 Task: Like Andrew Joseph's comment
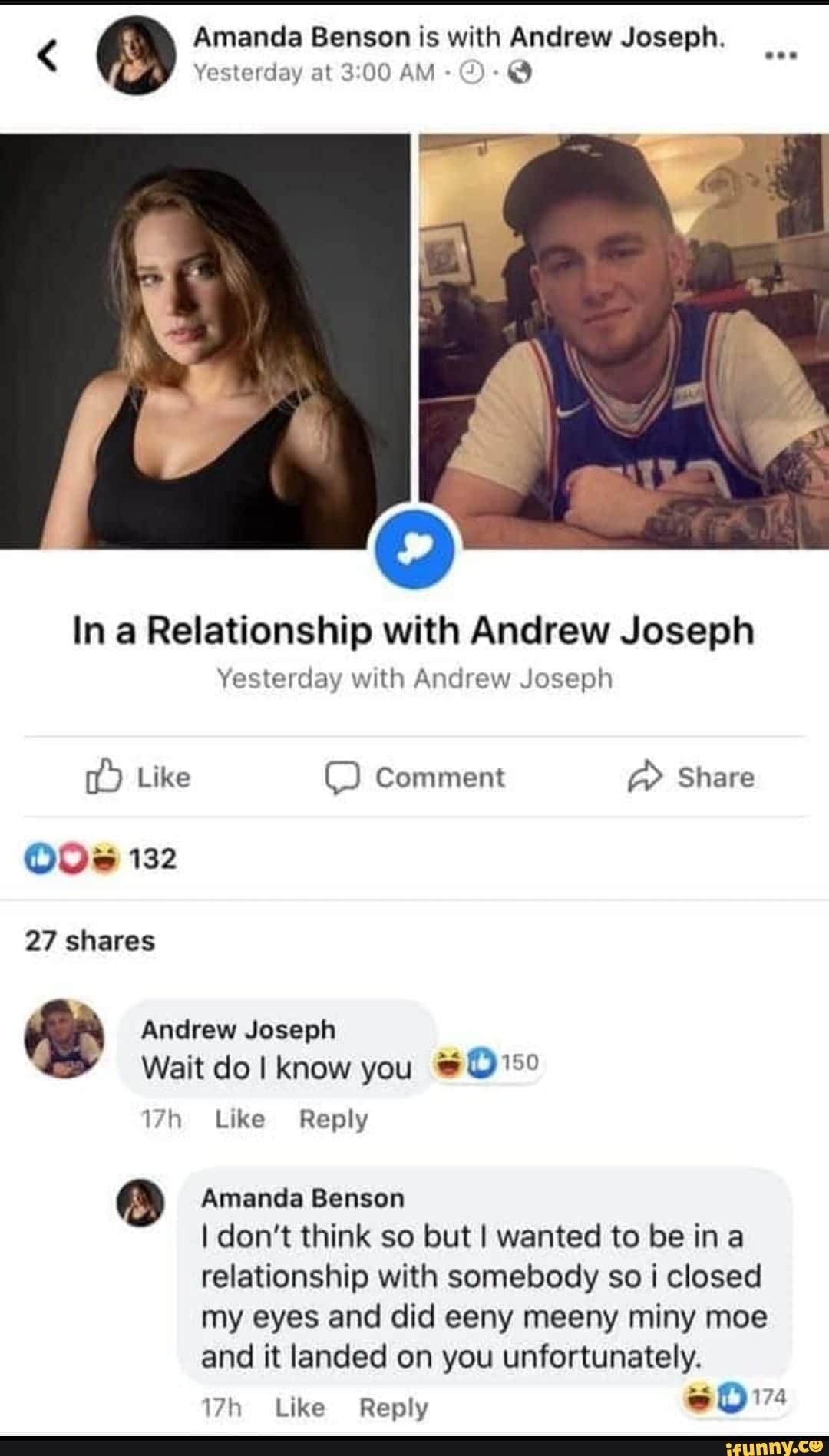pyautogui.click(x=239, y=1119)
